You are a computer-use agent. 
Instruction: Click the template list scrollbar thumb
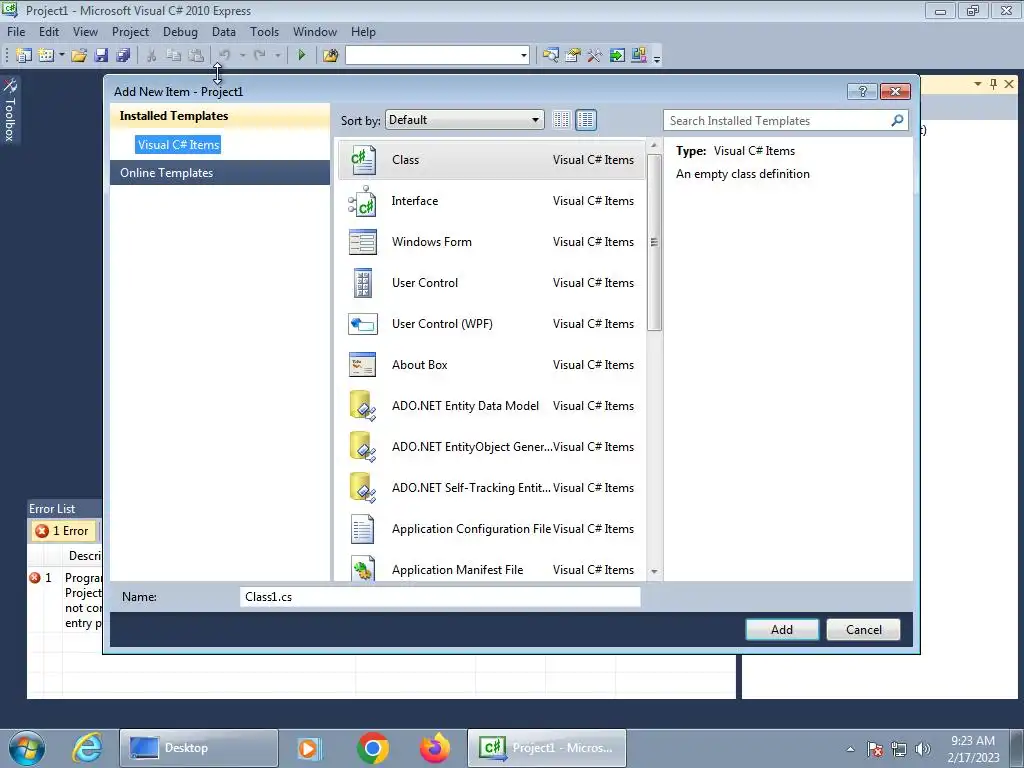click(654, 242)
